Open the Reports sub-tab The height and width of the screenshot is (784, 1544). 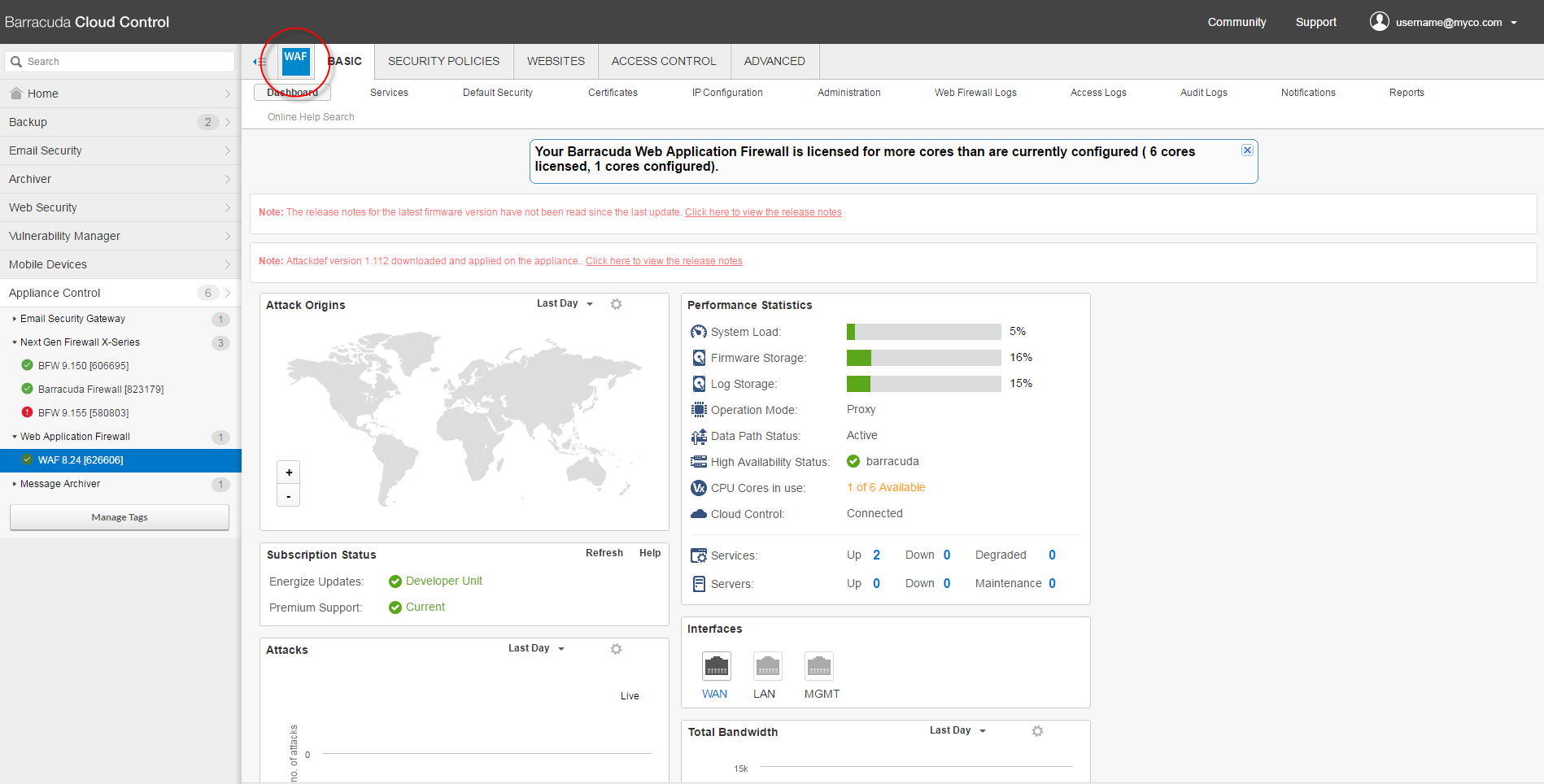tap(1407, 93)
